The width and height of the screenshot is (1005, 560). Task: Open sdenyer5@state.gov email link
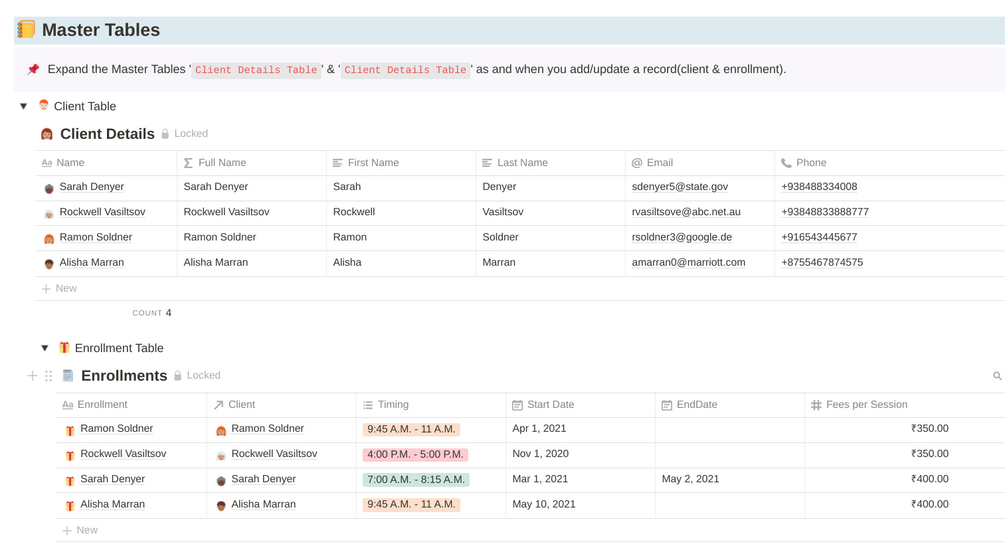[679, 186]
